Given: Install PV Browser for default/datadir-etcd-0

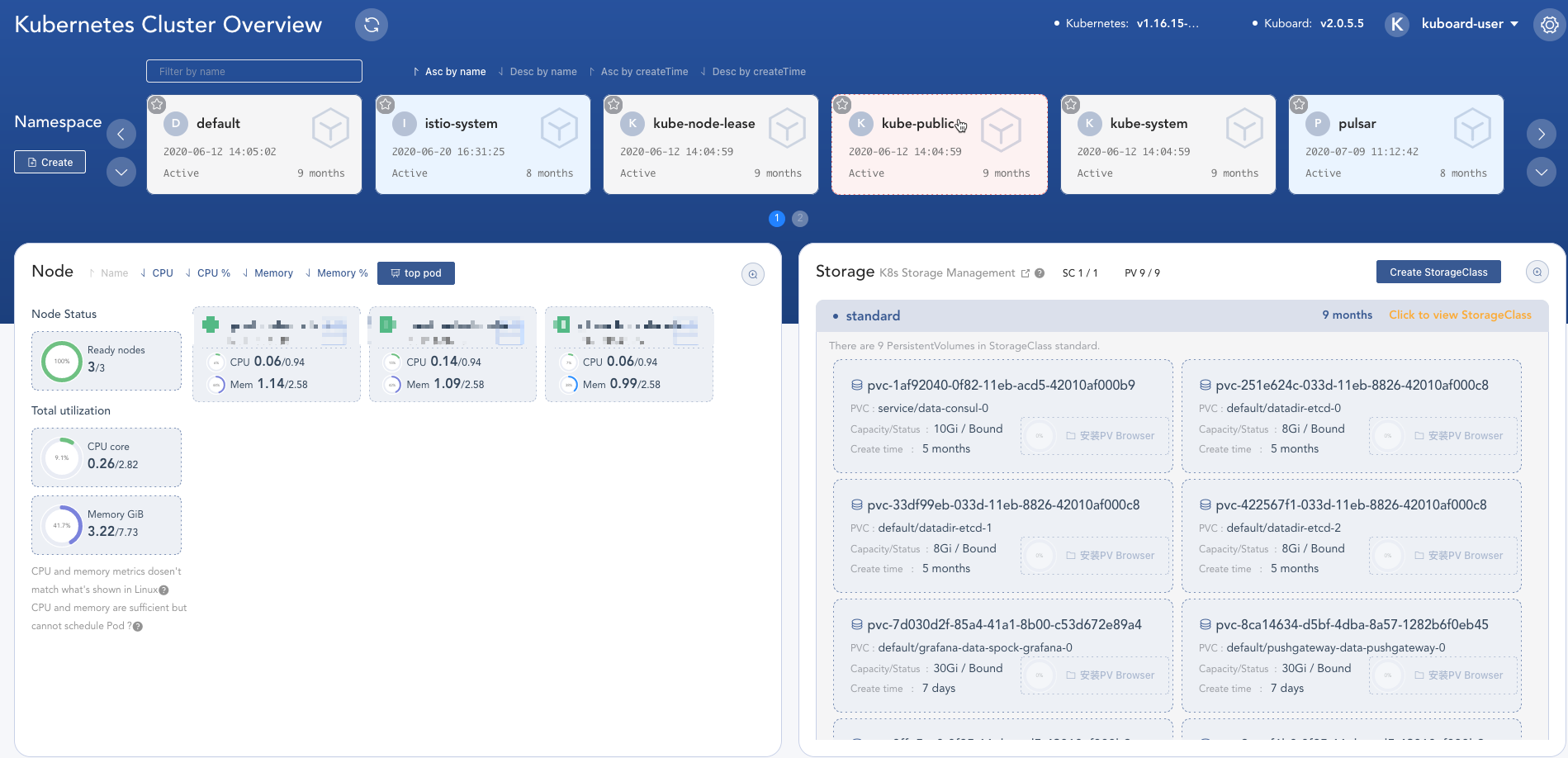Looking at the screenshot, I should tap(1459, 436).
